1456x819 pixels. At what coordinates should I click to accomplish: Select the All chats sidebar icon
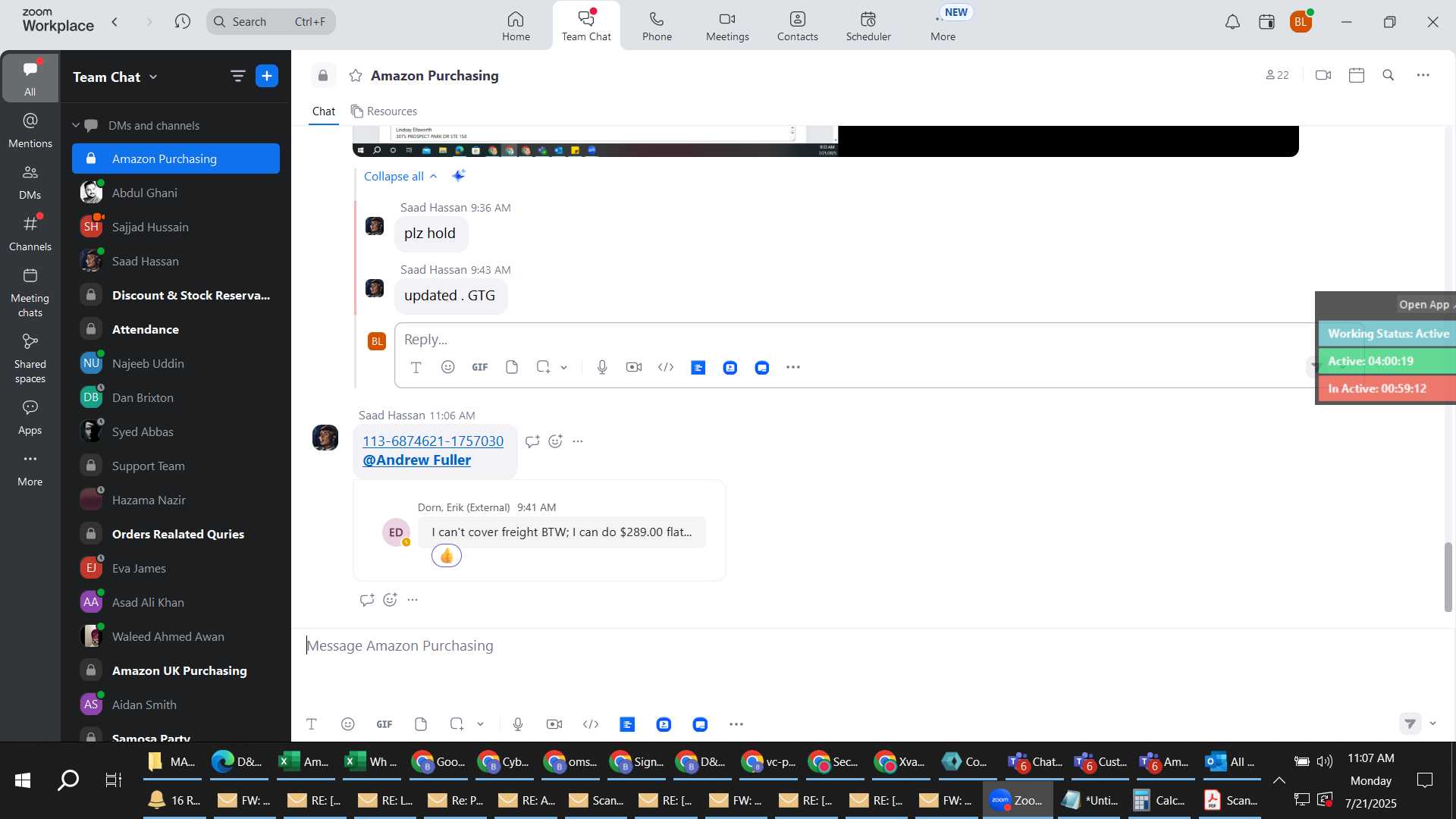pos(30,77)
